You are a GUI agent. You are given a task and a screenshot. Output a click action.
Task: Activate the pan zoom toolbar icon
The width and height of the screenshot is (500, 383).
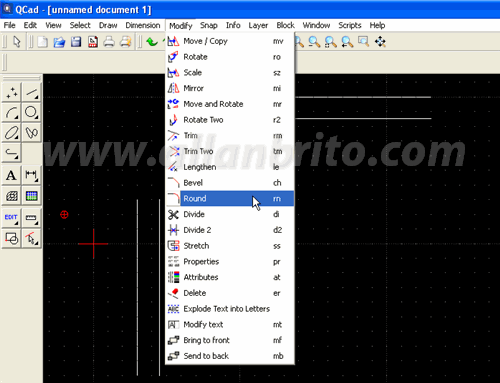click(380, 42)
